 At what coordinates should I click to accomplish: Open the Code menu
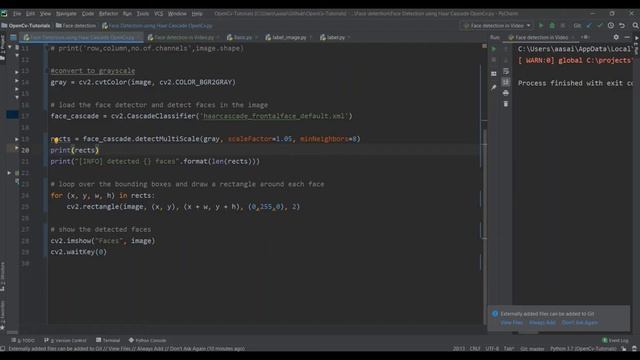point(88,13)
